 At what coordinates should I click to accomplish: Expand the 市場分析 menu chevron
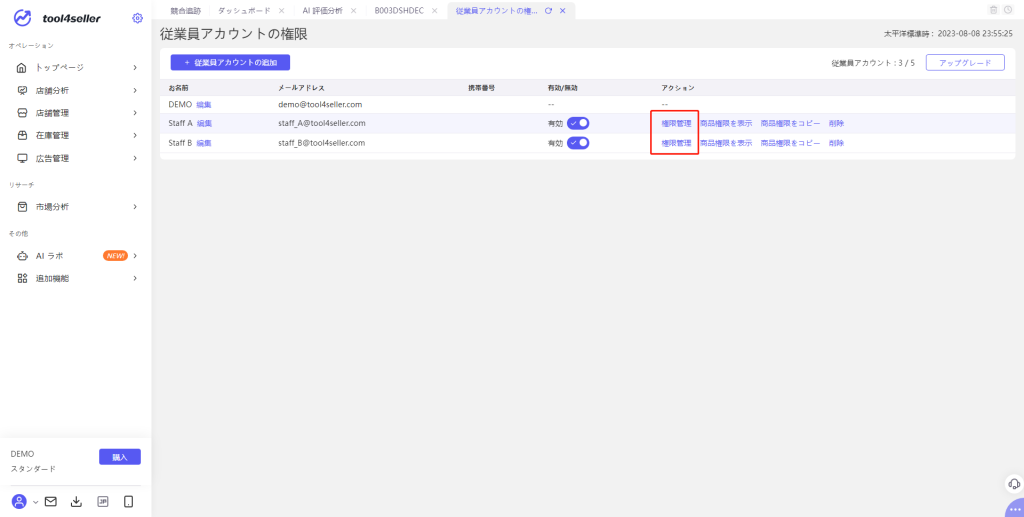point(135,206)
